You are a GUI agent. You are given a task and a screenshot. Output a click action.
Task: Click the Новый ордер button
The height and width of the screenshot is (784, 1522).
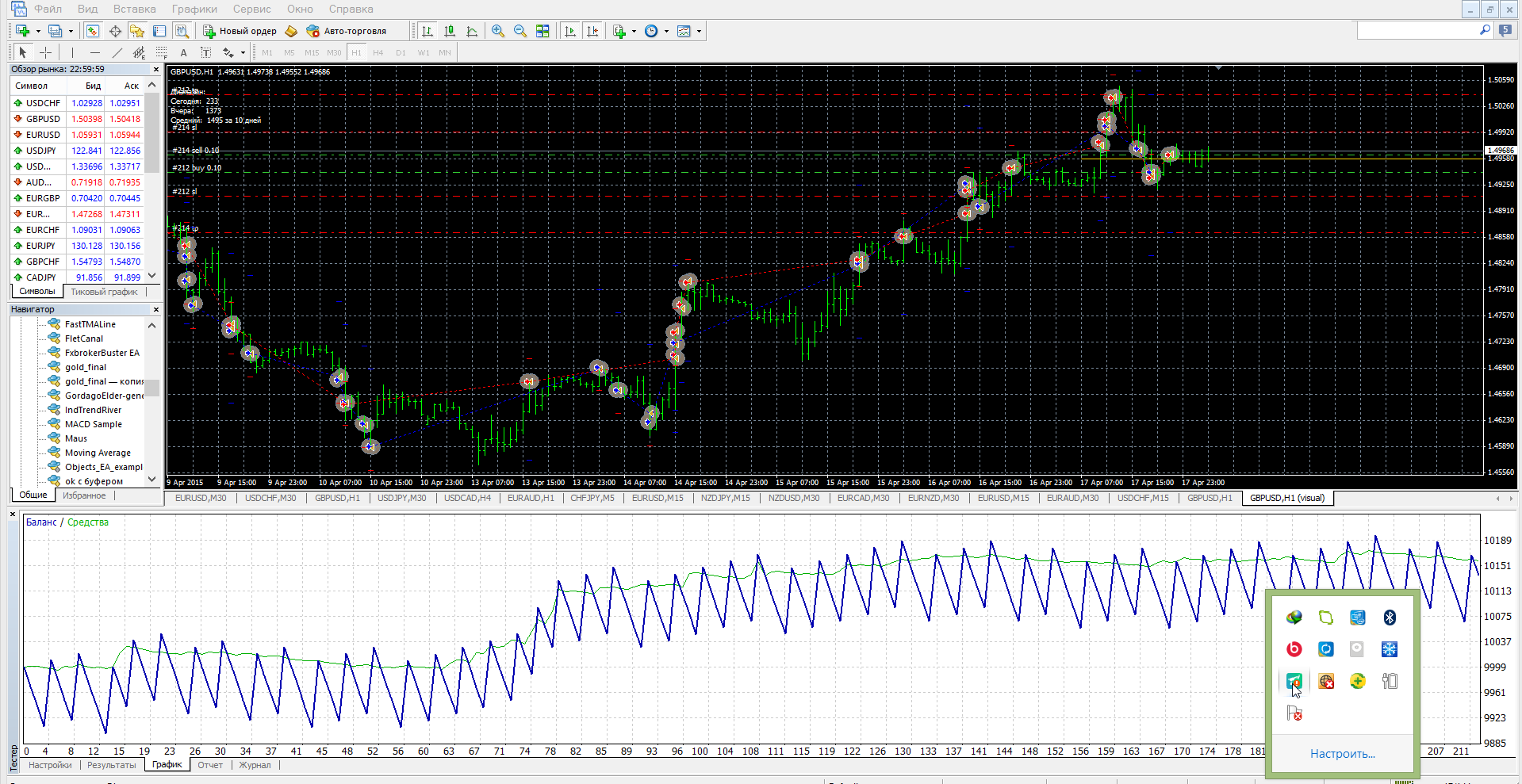240,31
